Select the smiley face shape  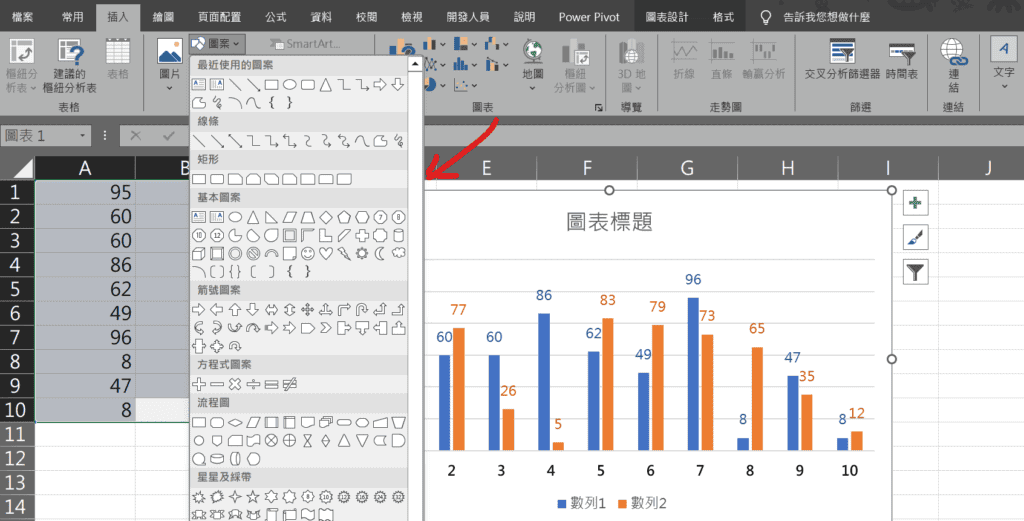point(308,253)
